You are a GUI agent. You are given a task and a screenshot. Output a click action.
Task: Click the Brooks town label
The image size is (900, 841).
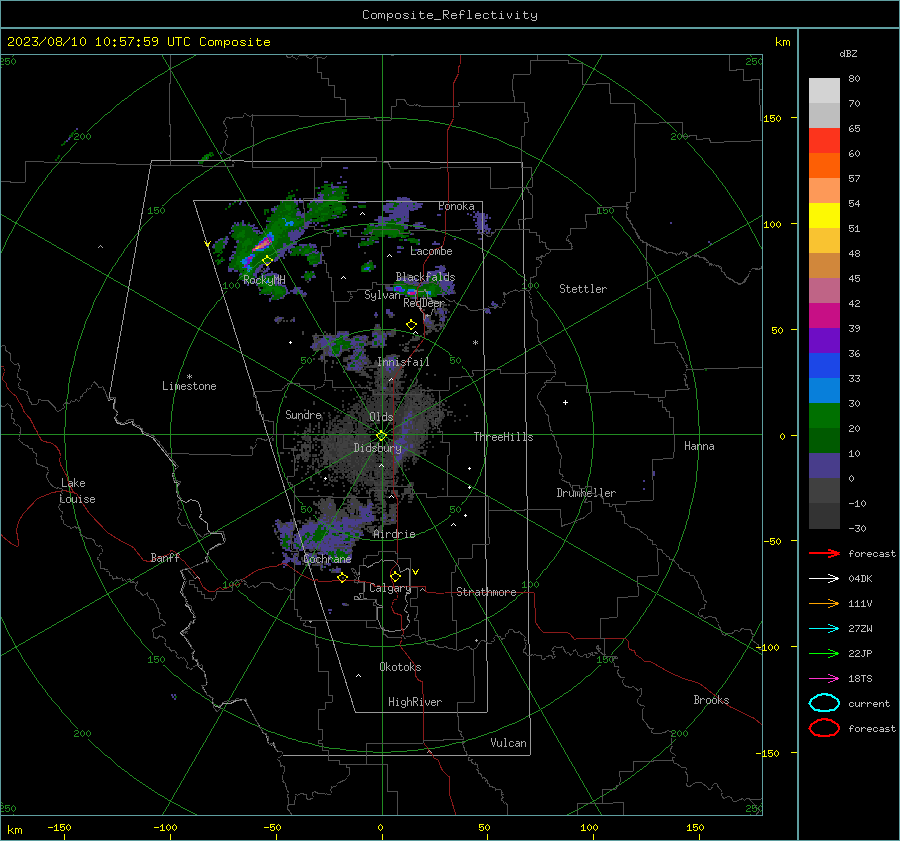pos(711,700)
